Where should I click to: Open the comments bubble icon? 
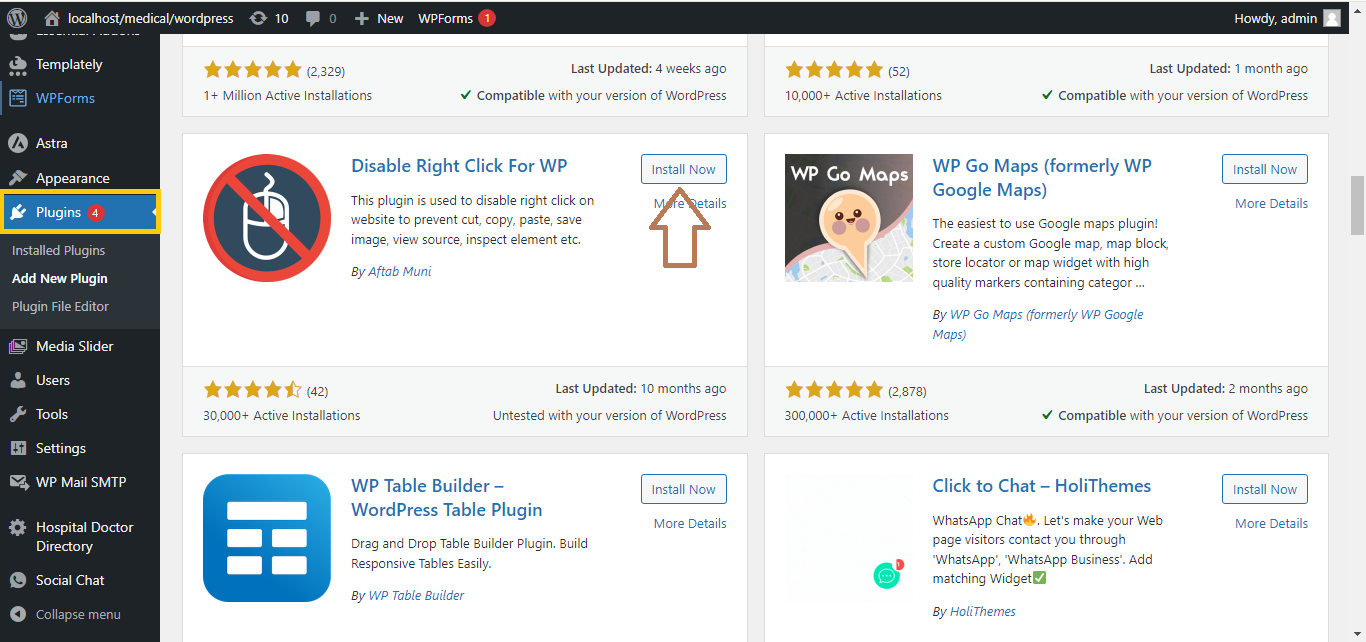(313, 18)
